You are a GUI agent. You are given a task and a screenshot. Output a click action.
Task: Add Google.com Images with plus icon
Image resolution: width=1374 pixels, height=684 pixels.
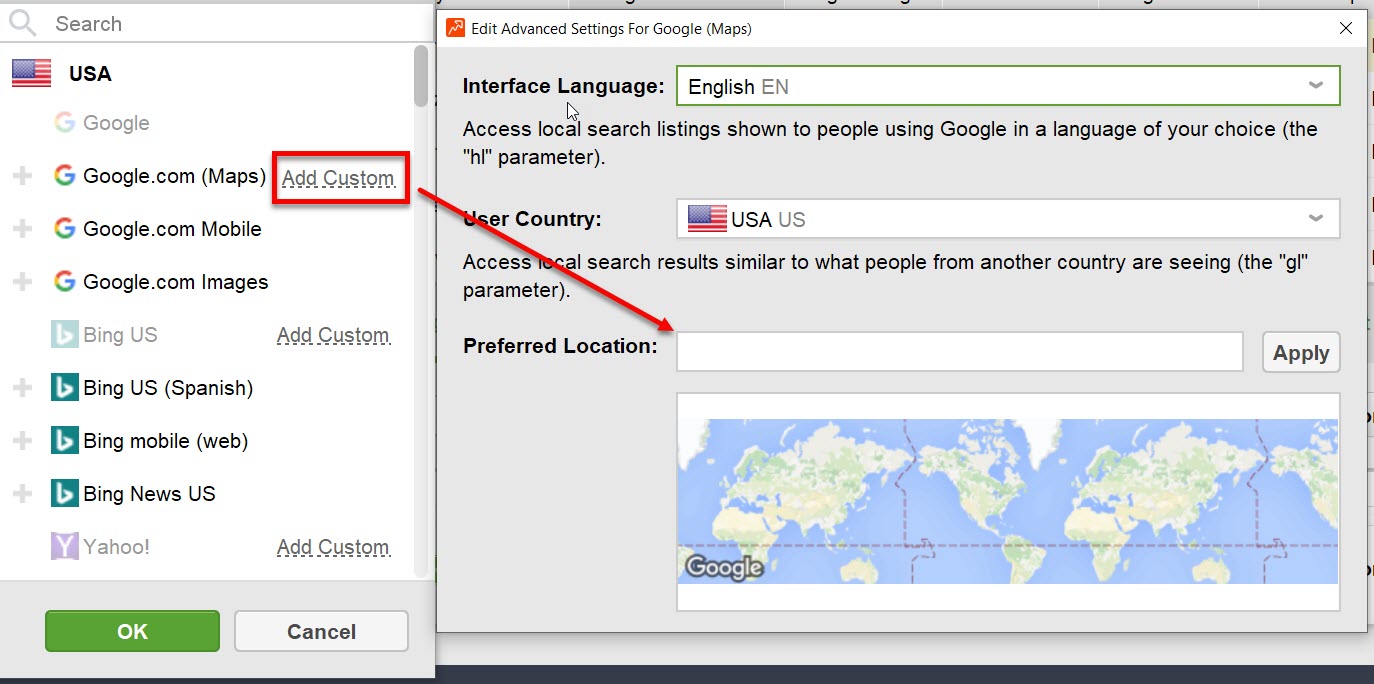22,282
